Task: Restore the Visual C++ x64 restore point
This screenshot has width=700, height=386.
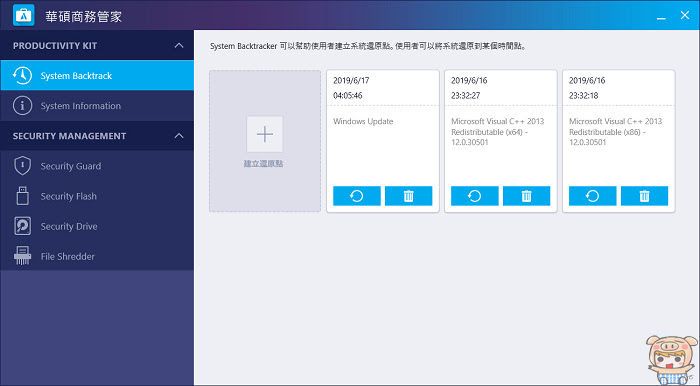Action: click(475, 196)
